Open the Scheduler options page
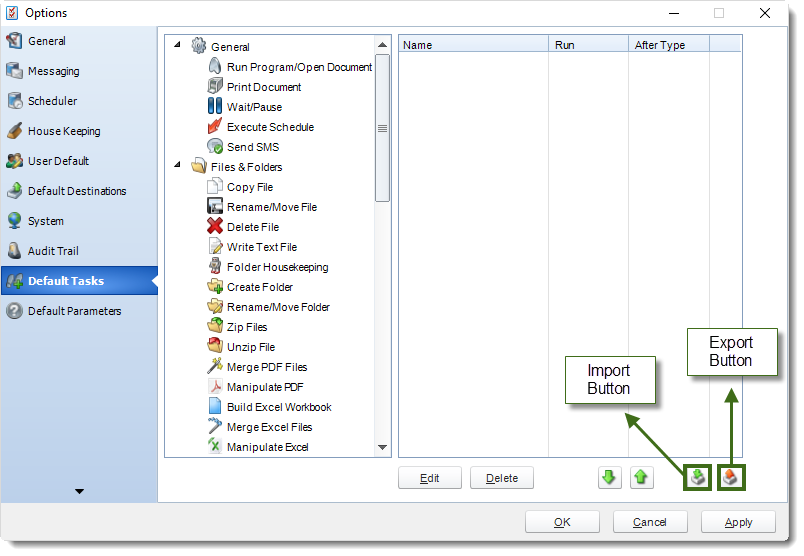Viewport: 804px width, 556px height. click(79, 101)
